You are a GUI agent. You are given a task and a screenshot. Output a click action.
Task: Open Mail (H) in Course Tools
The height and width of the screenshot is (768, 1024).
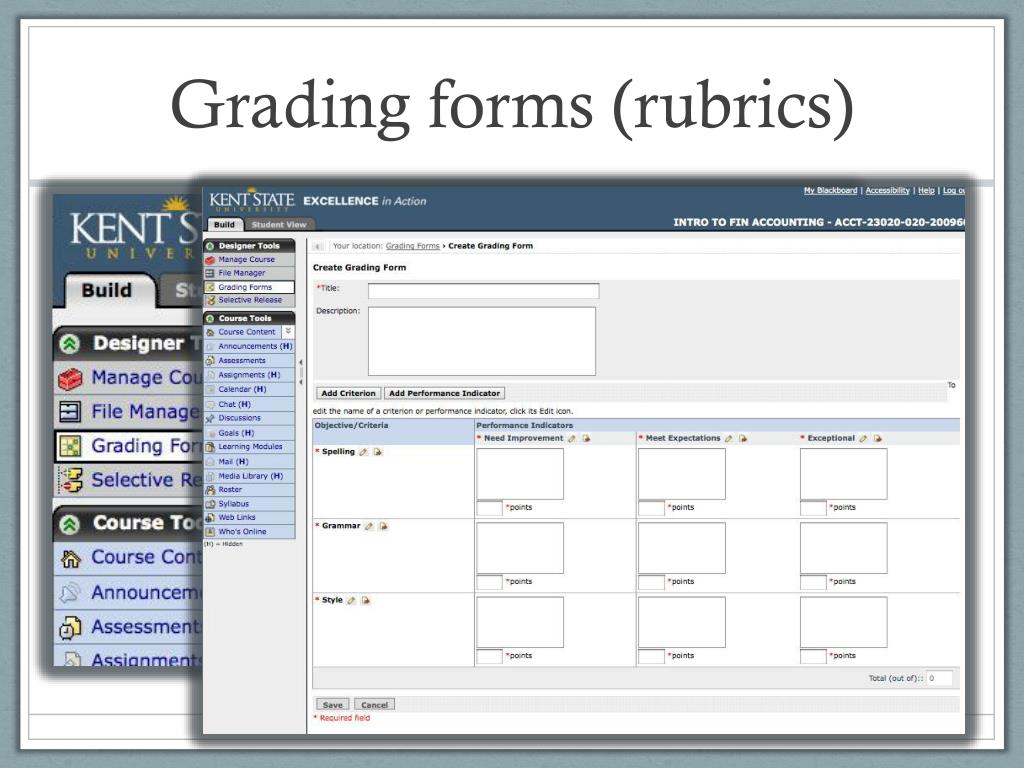(233, 462)
